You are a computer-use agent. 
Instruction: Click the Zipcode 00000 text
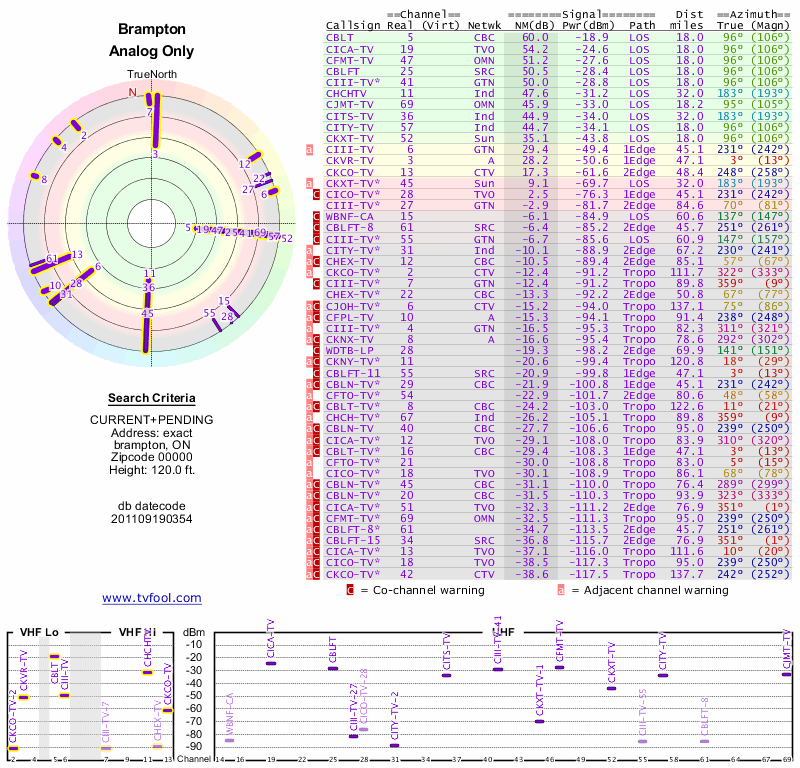click(x=152, y=457)
